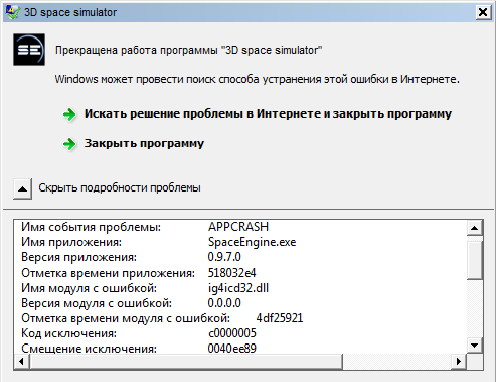The height and width of the screenshot is (382, 496).
Task: Choose "Искать решение проблемы в Интернете и закрыть программу"
Action: [x=268, y=114]
